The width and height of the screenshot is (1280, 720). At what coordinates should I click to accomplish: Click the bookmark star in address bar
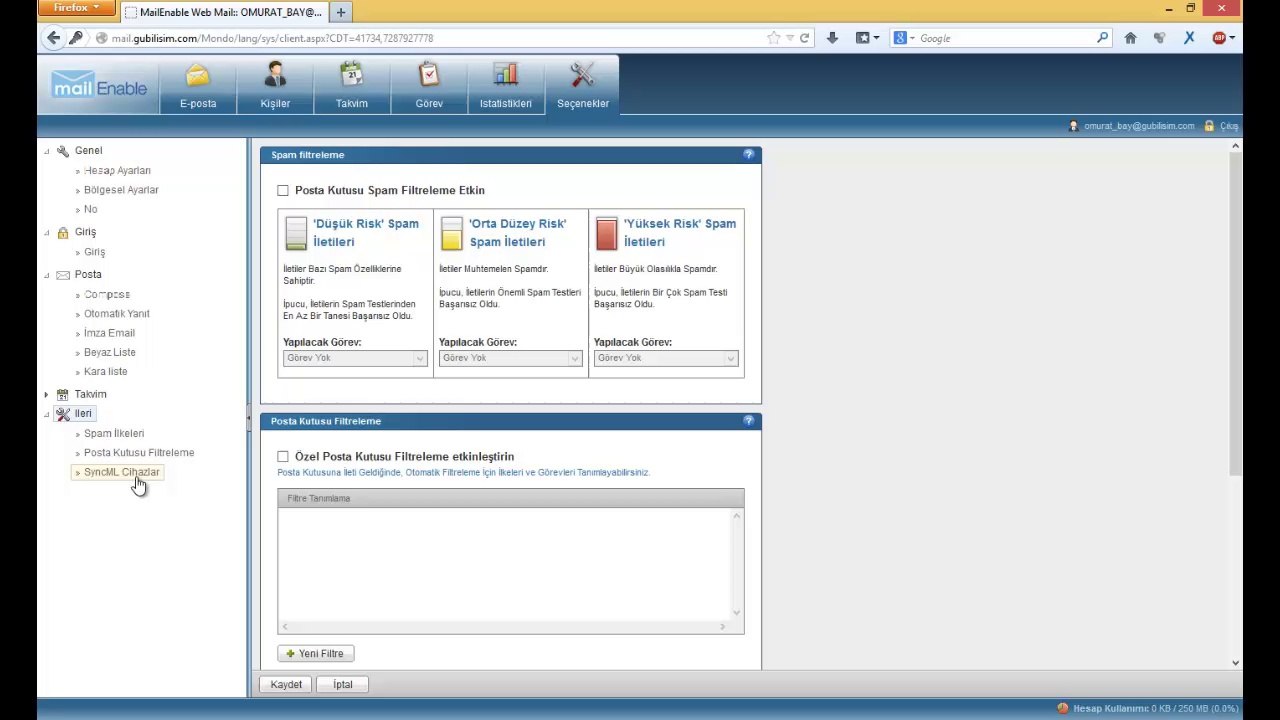tap(773, 38)
